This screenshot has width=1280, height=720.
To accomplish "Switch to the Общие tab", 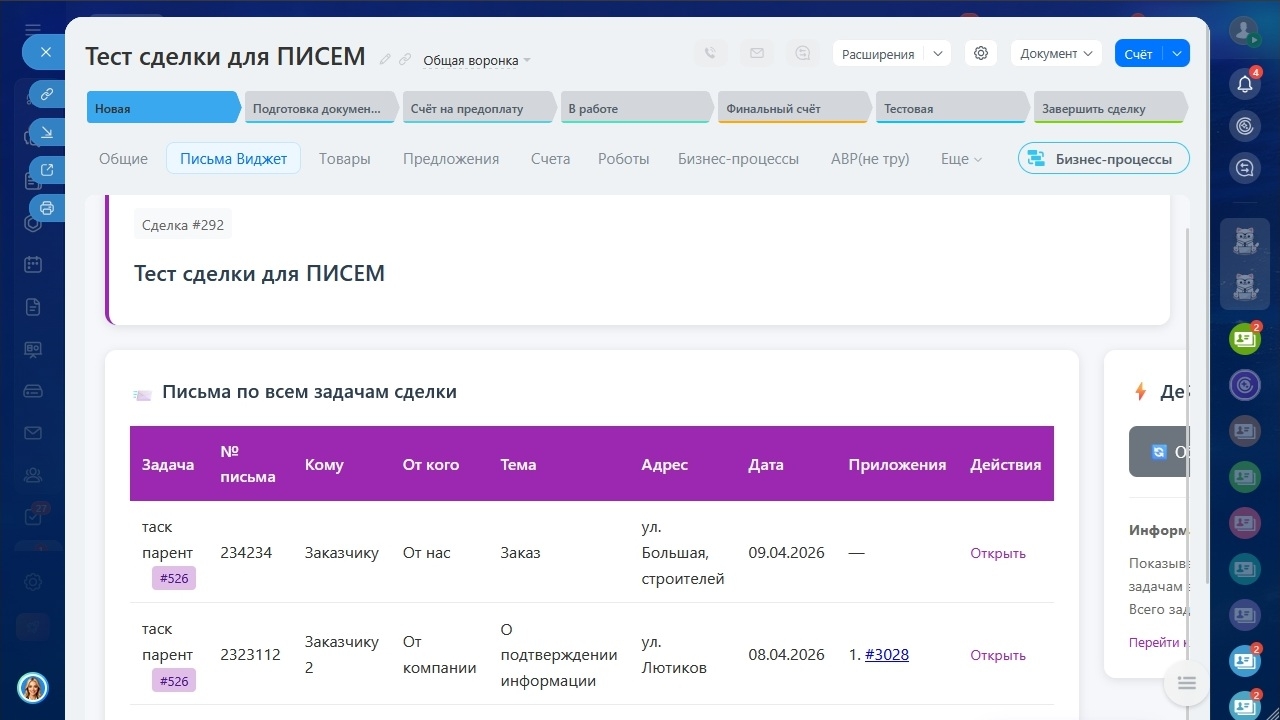I will coord(123,159).
